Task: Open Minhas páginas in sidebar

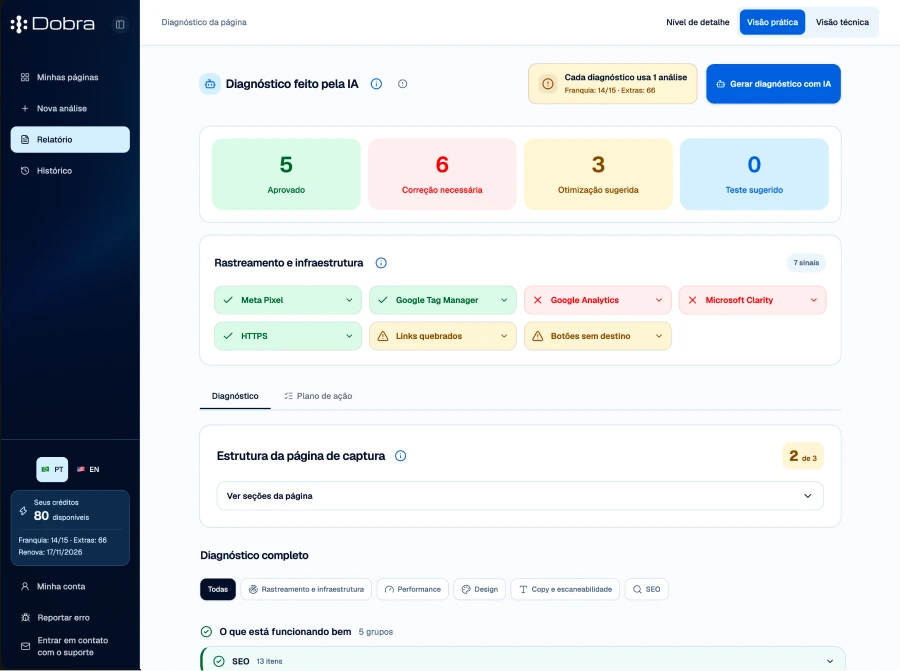Action: [x=70, y=77]
